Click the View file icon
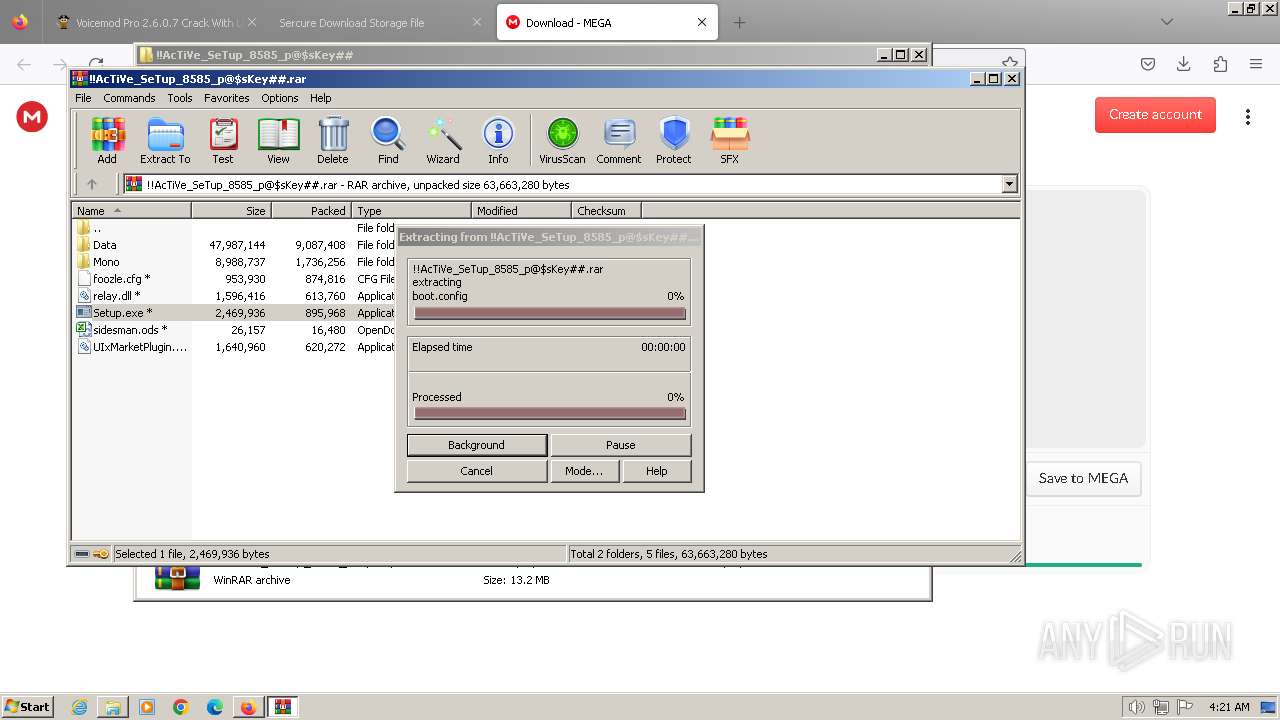This screenshot has height=720, width=1280. [278, 140]
